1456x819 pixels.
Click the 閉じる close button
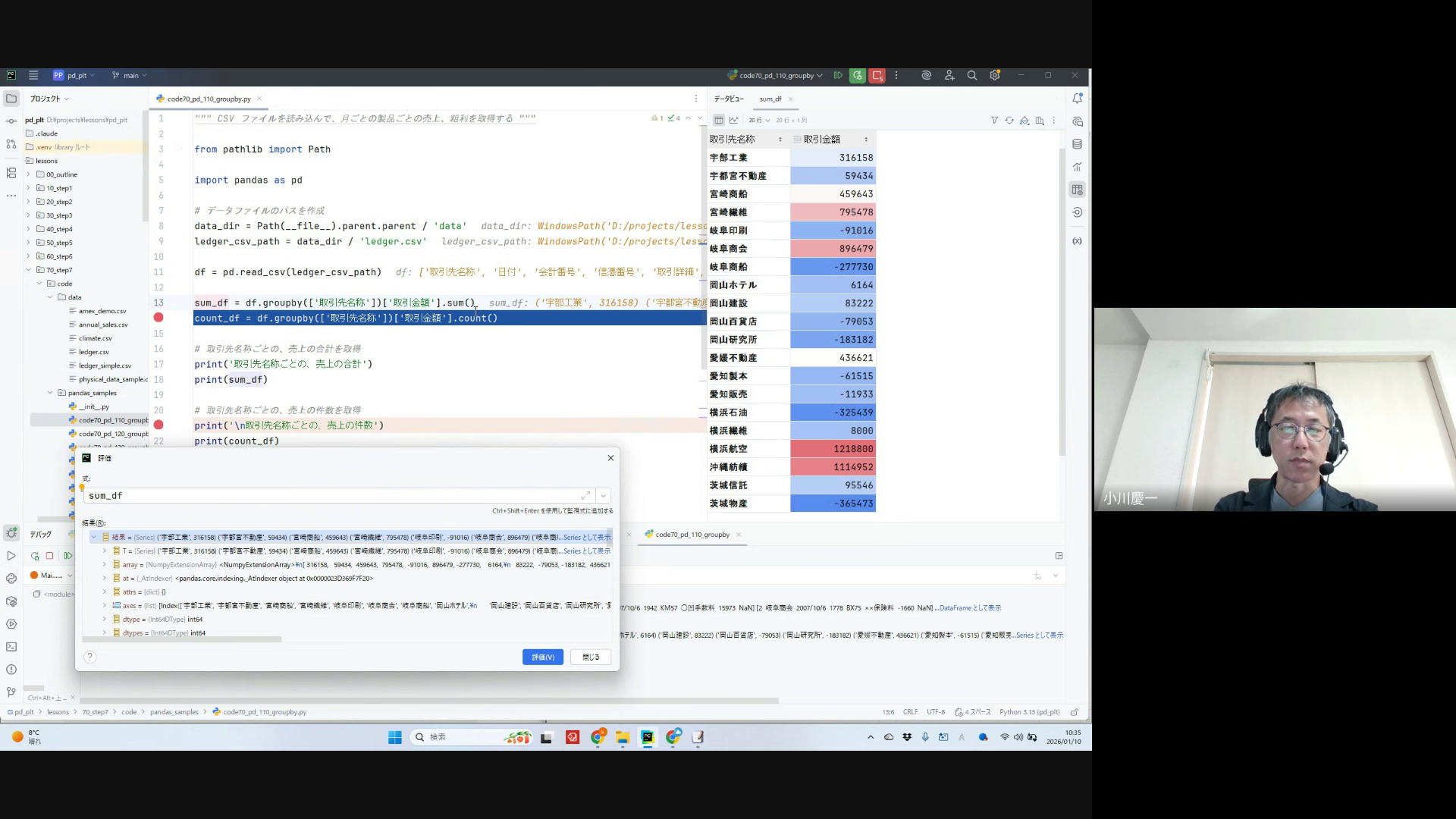tap(591, 657)
